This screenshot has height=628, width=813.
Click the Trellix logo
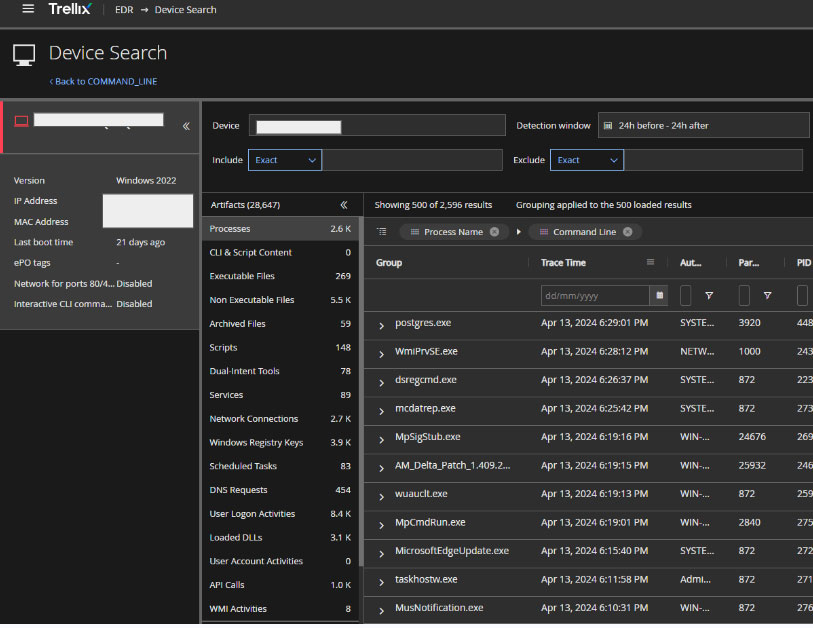coord(70,9)
